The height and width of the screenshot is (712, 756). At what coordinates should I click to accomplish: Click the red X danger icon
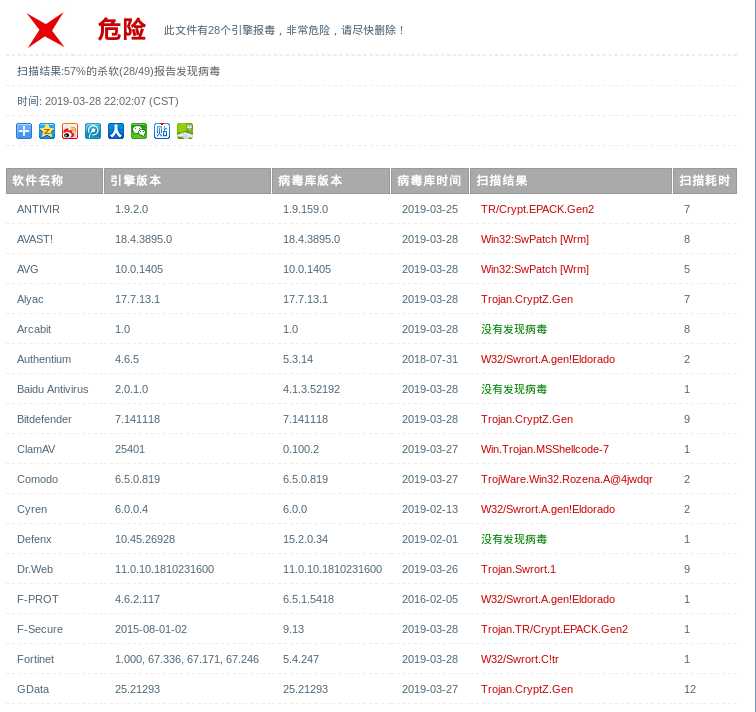click(45, 30)
